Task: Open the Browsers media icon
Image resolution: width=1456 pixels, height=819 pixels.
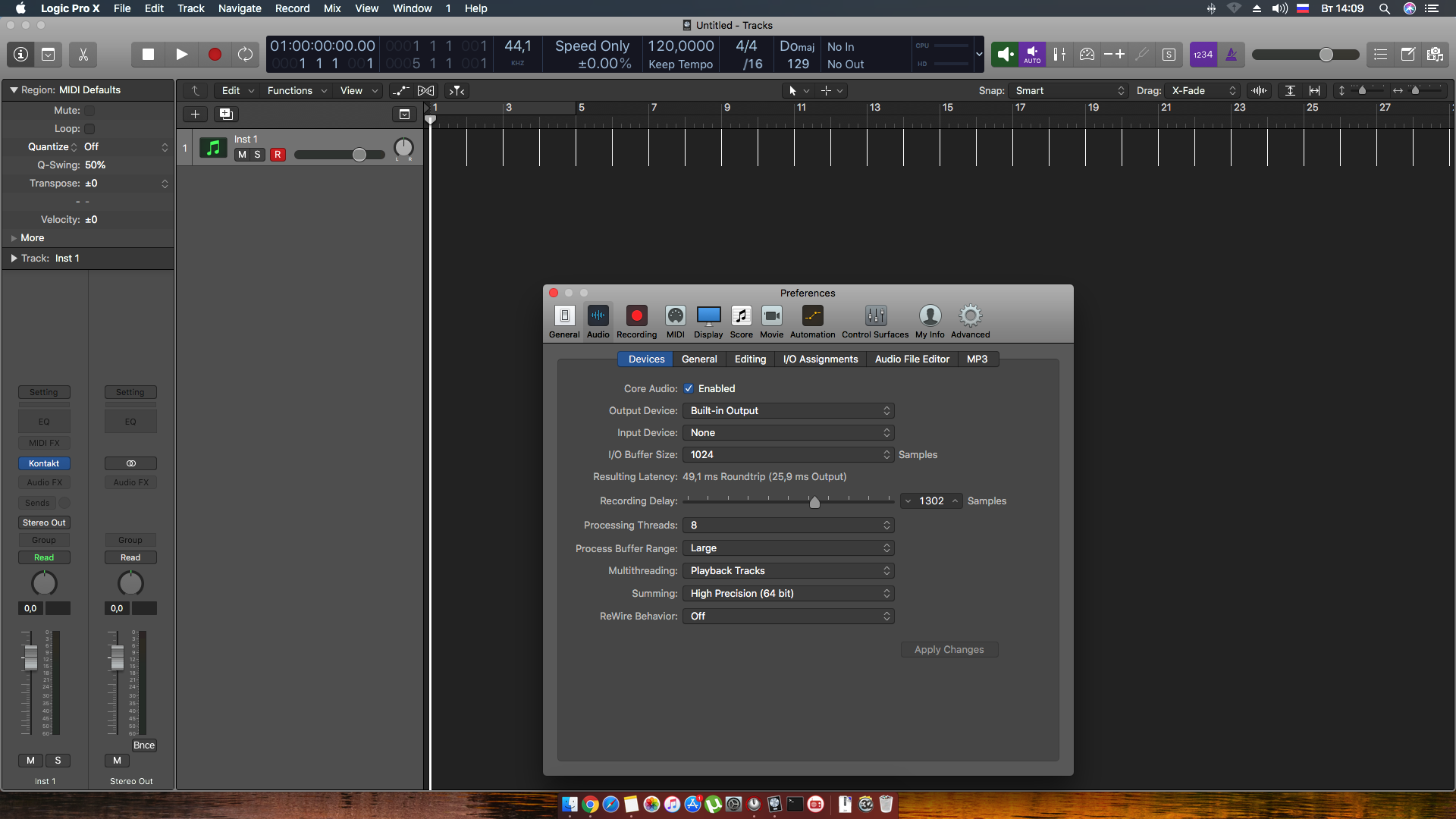Action: 1434,55
